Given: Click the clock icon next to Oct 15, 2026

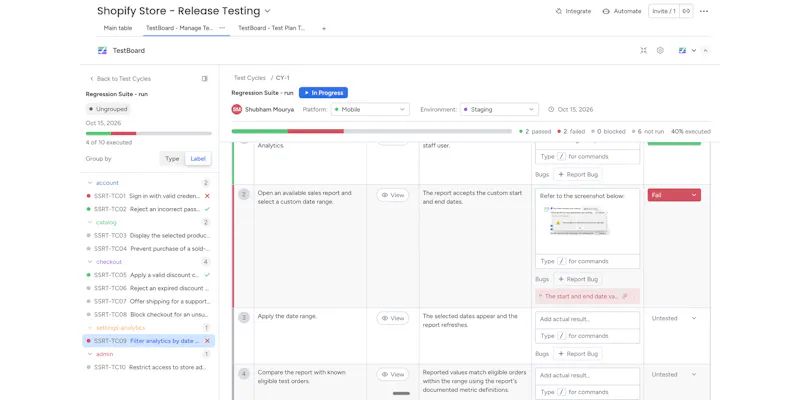Looking at the screenshot, I should click(551, 109).
